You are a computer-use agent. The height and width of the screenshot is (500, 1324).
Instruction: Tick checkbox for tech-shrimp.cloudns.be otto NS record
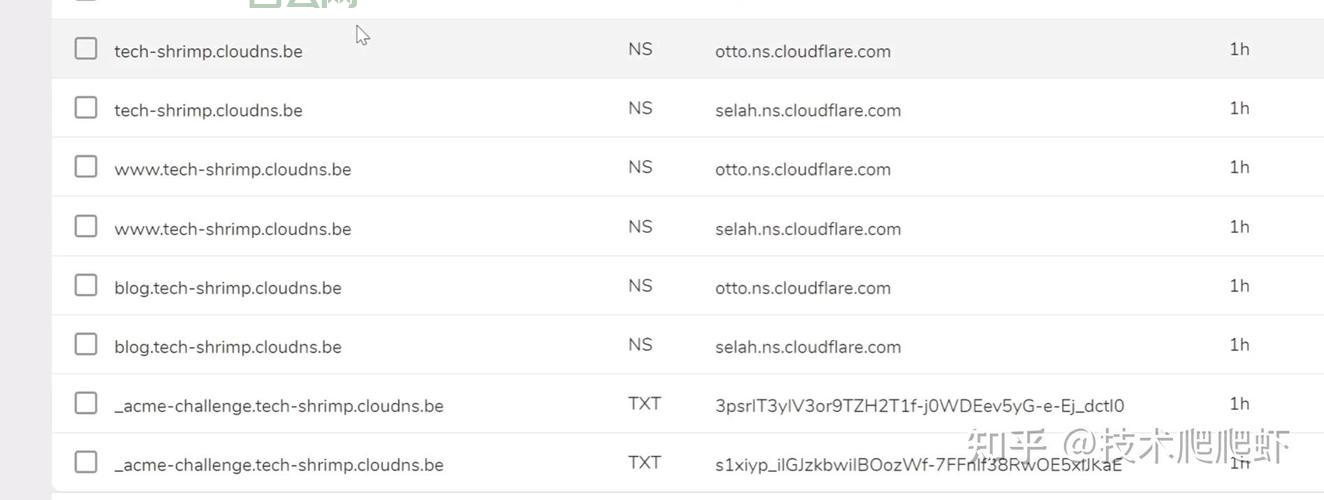click(x=86, y=48)
